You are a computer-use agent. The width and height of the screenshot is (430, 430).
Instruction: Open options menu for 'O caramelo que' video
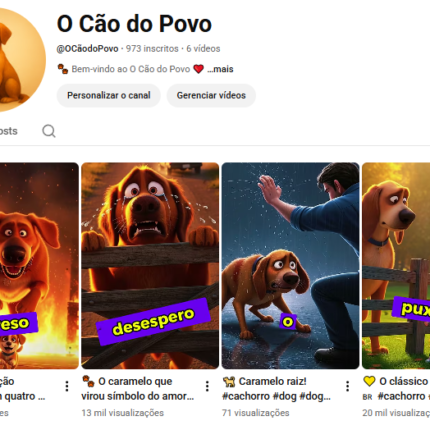pos(207,386)
